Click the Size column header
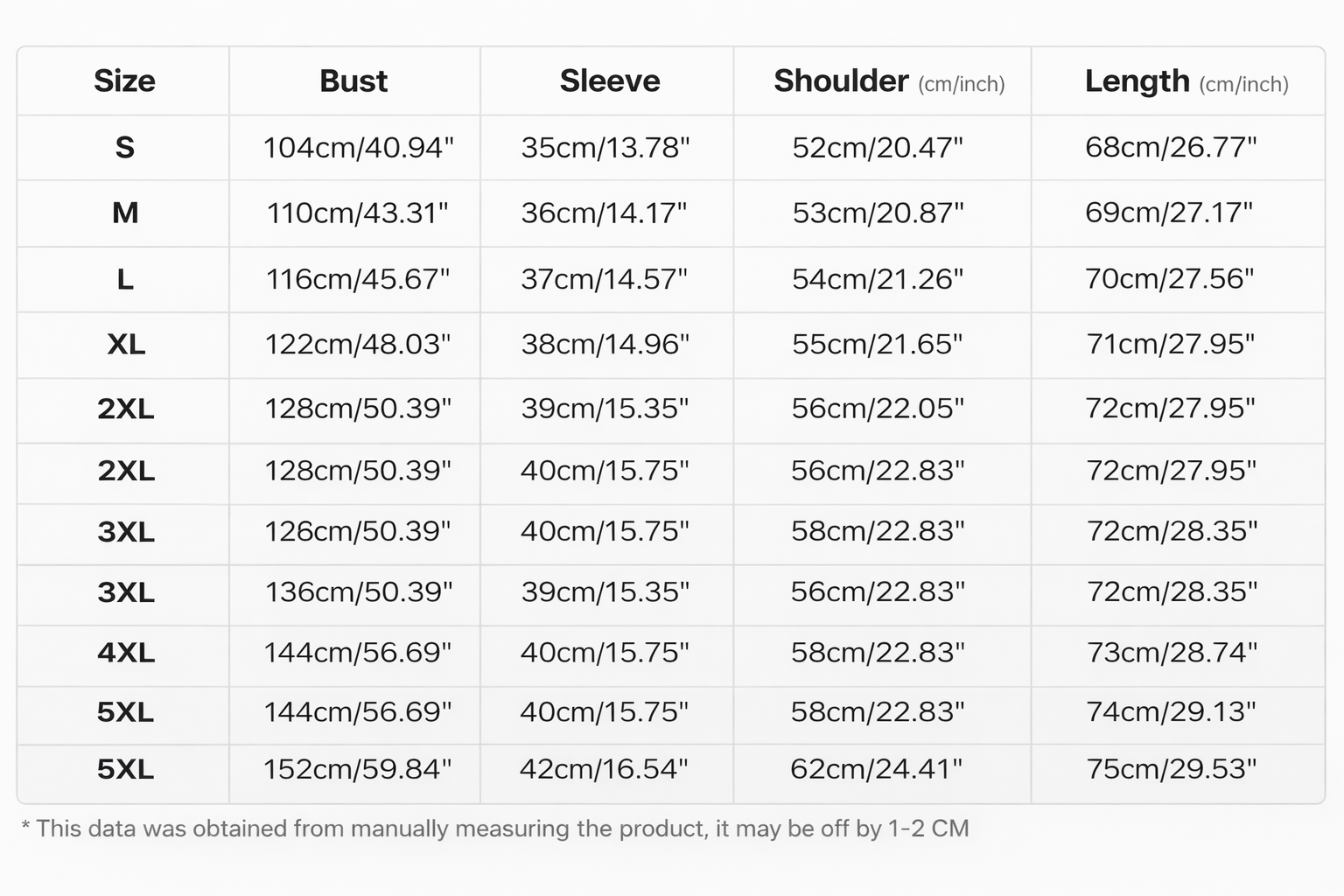 124,81
